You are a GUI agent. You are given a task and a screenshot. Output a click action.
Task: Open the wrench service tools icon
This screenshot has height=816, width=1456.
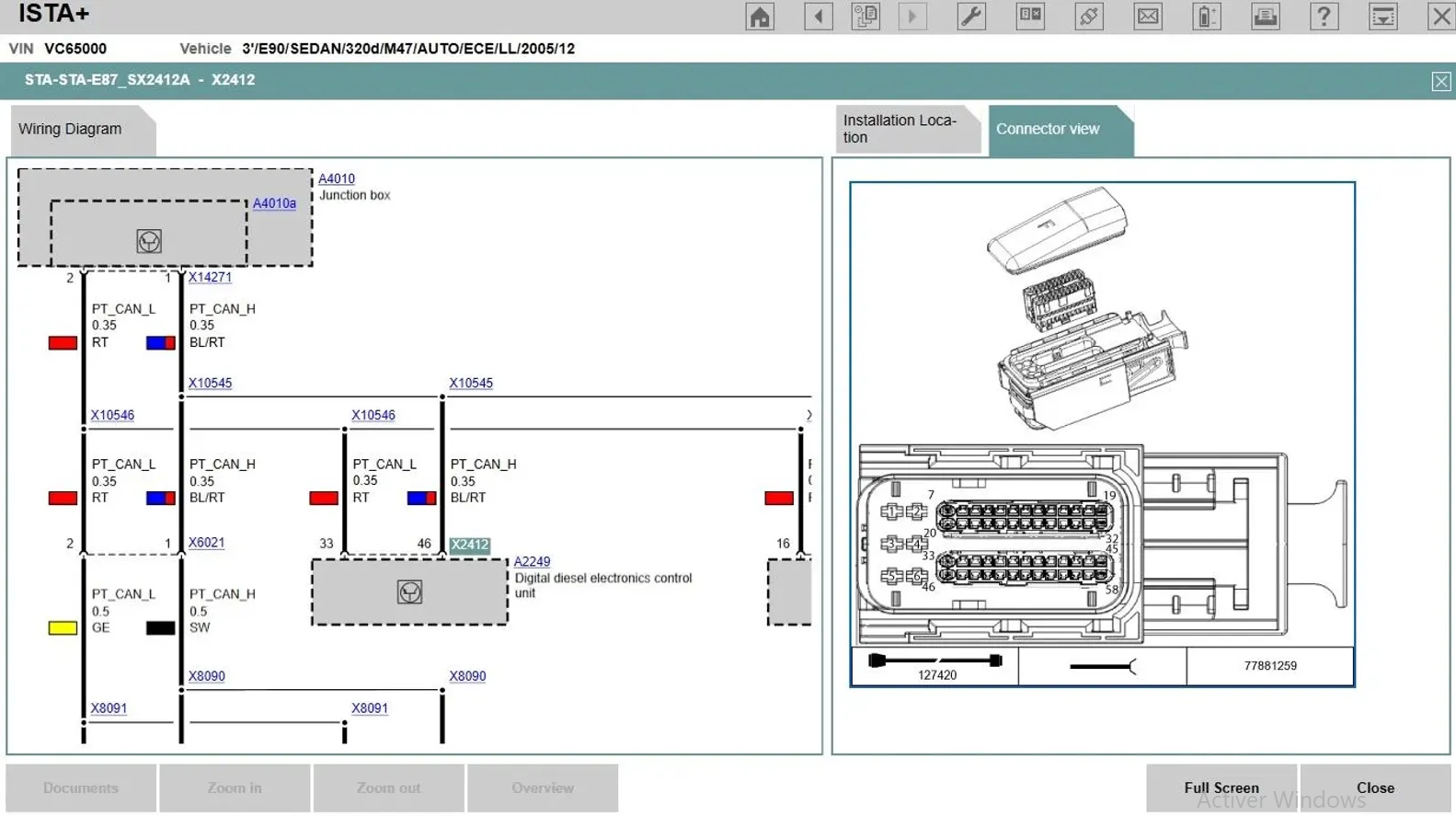pyautogui.click(x=971, y=17)
